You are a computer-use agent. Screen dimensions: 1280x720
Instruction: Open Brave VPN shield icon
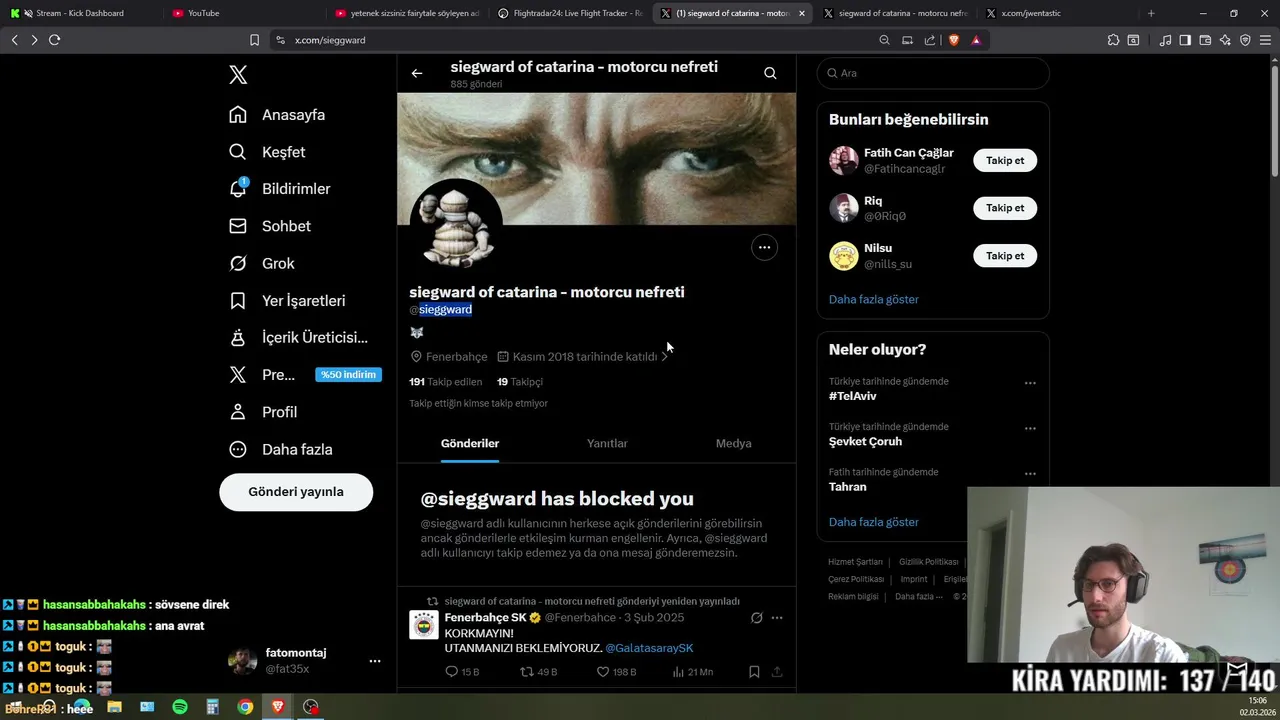(1245, 40)
